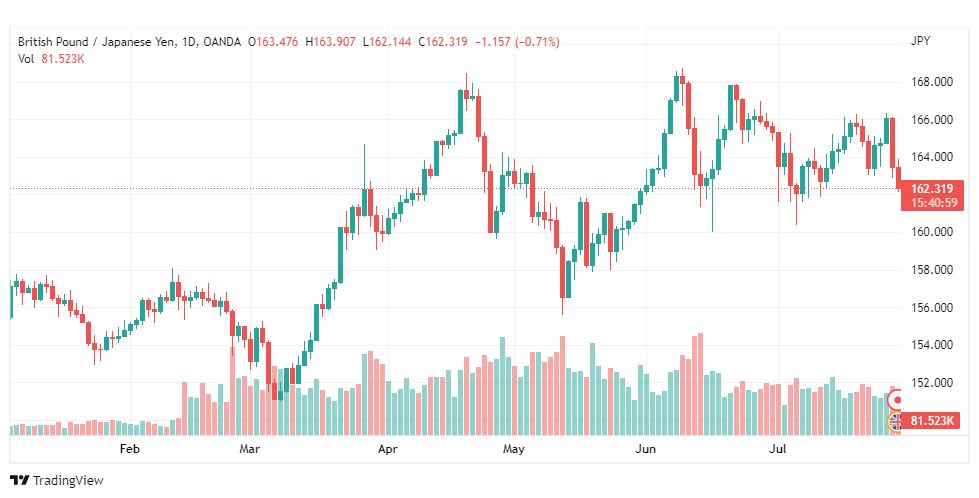The image size is (979, 498).
Task: Open the JPY currency selector
Action: [x=920, y=41]
